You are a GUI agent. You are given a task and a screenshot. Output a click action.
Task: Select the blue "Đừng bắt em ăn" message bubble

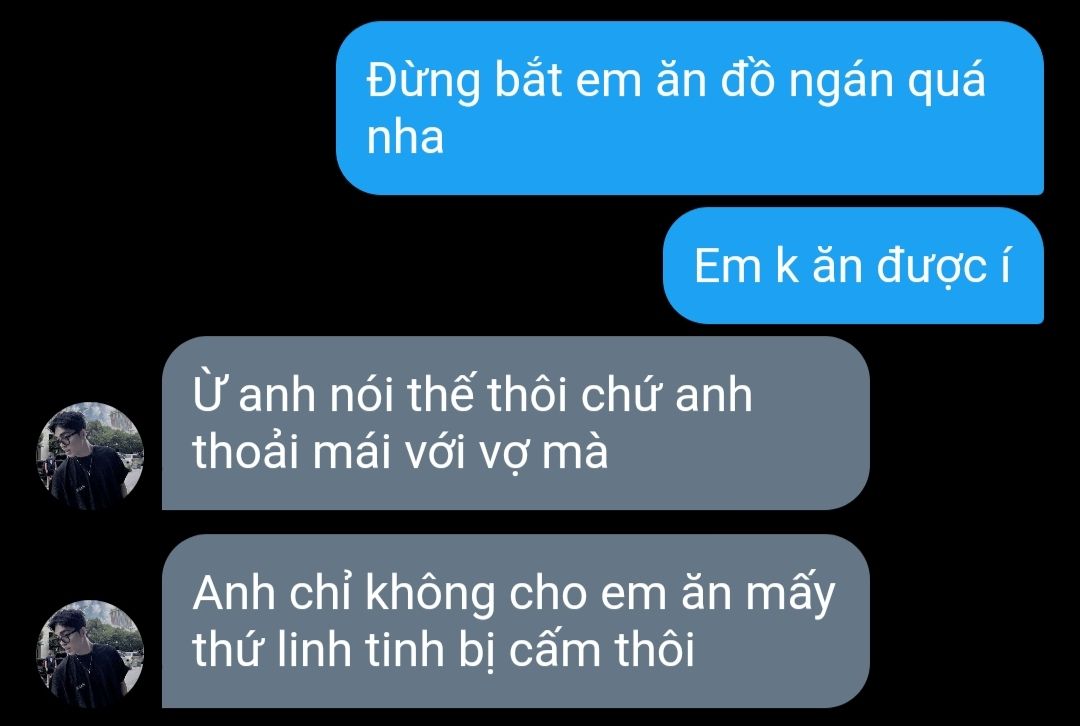pos(689,108)
